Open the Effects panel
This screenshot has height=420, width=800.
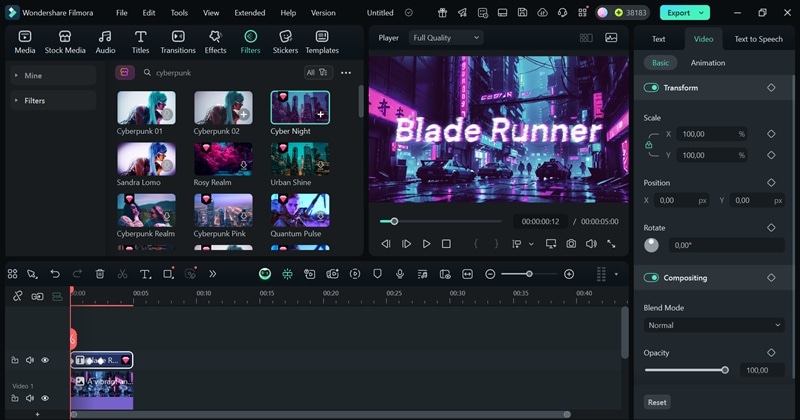[215, 42]
